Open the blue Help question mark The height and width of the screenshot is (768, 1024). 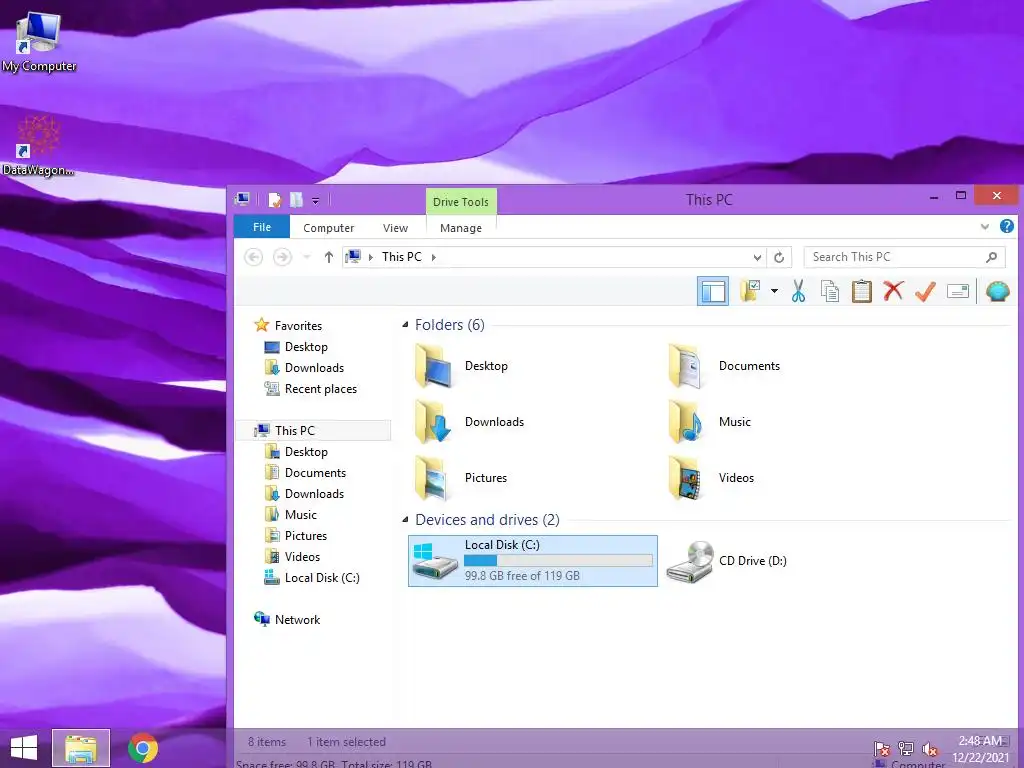(1006, 226)
